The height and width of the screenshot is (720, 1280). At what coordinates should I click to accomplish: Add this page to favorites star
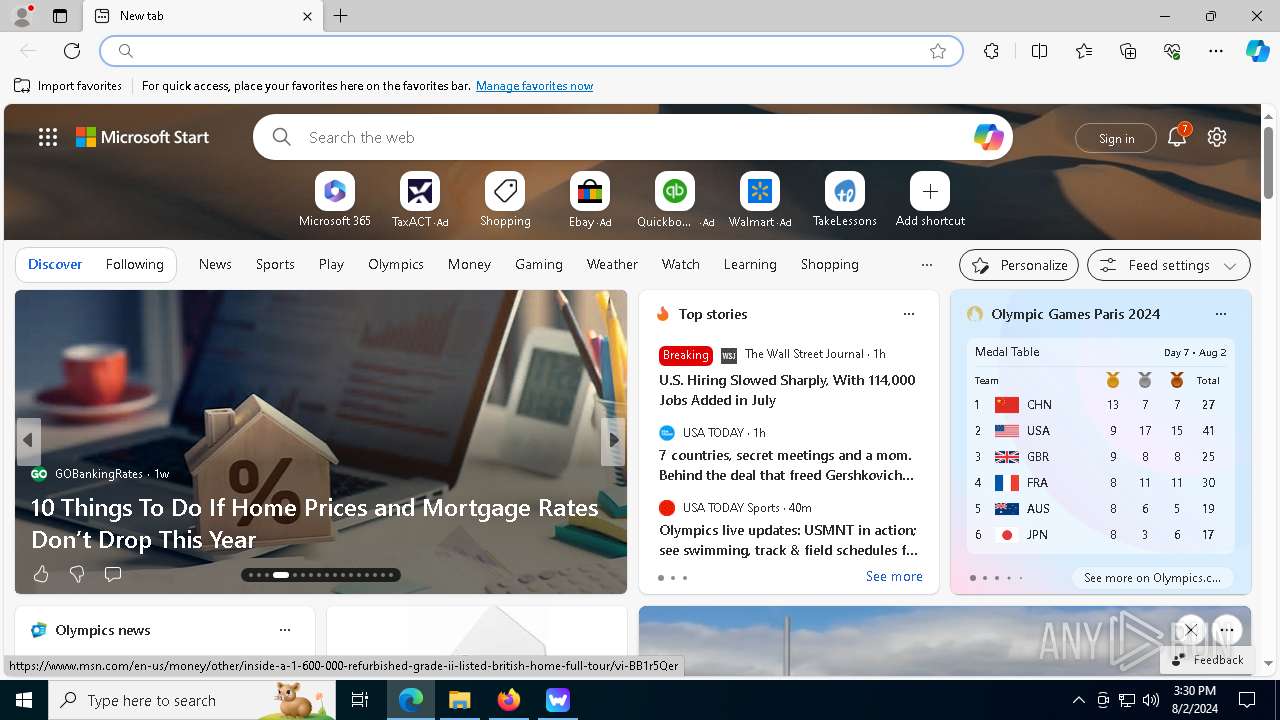click(938, 51)
